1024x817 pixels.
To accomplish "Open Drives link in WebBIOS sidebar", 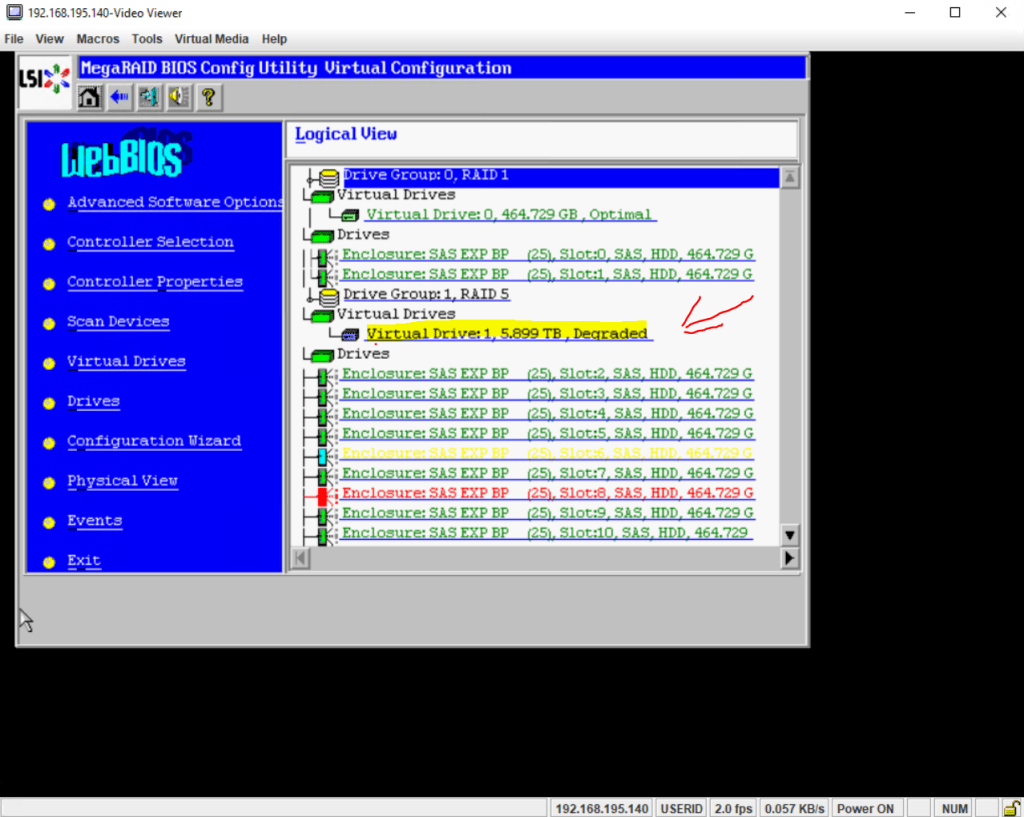I will [x=93, y=402].
